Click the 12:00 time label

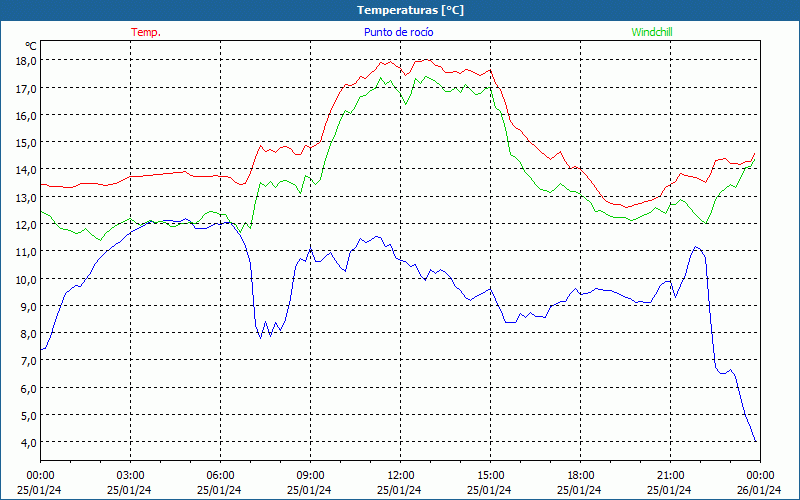pyautogui.click(x=399, y=476)
